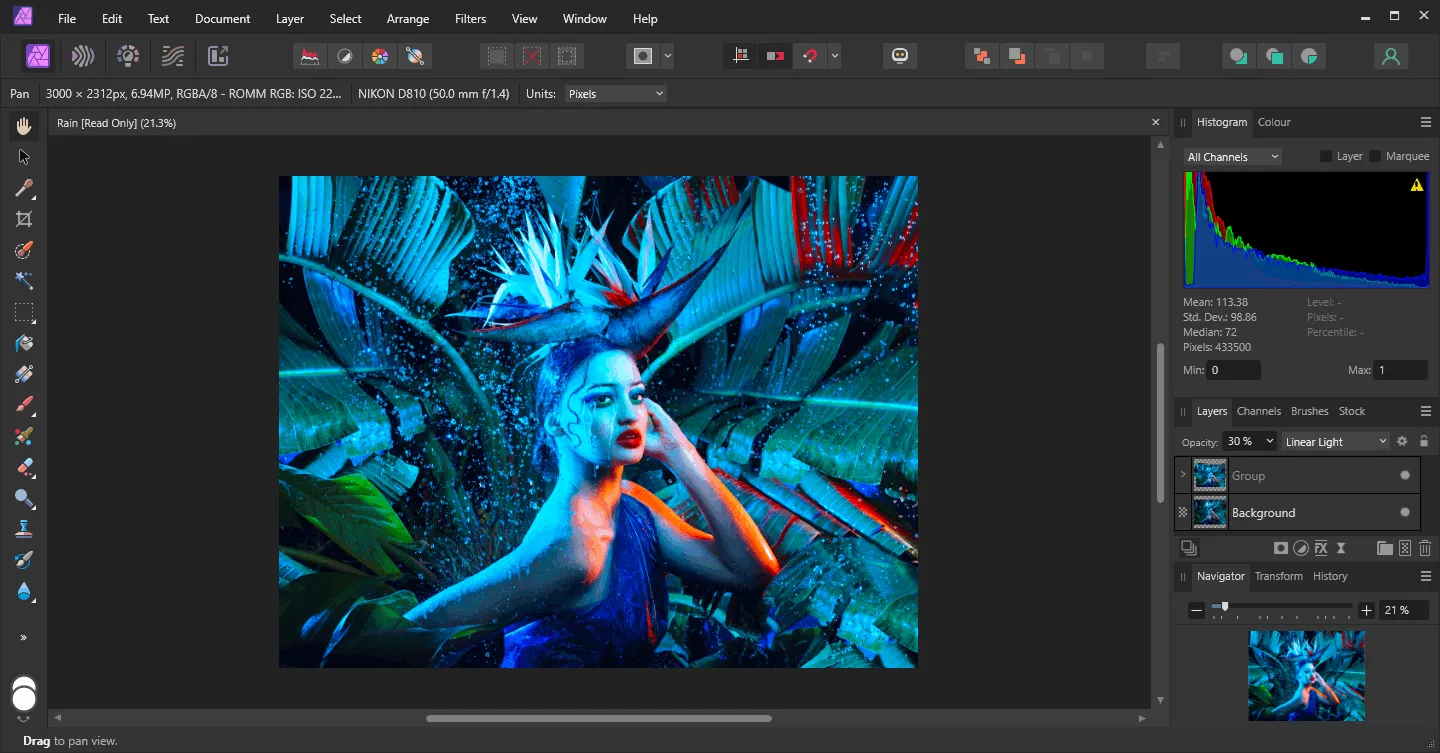Click the Navigator zoom slider handle

1225,607
